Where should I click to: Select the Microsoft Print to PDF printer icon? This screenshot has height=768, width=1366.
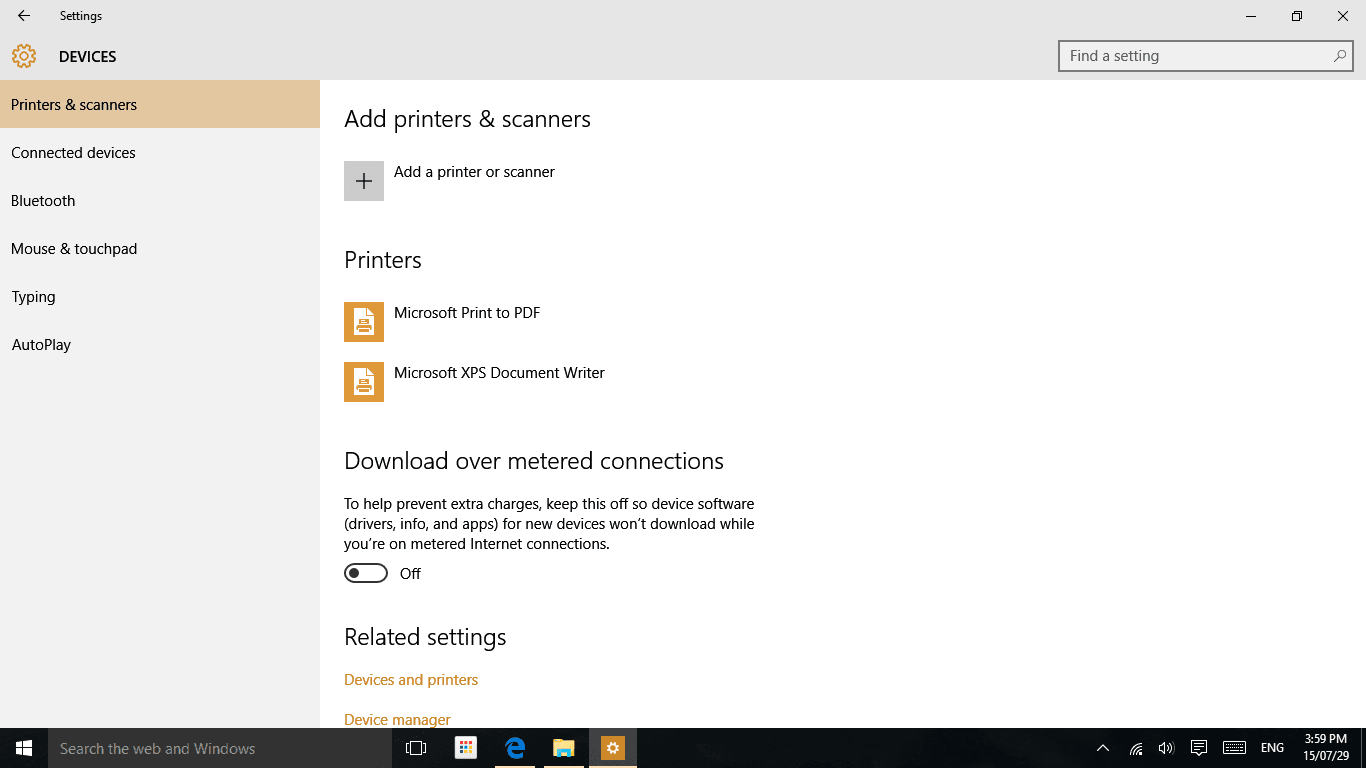click(364, 322)
